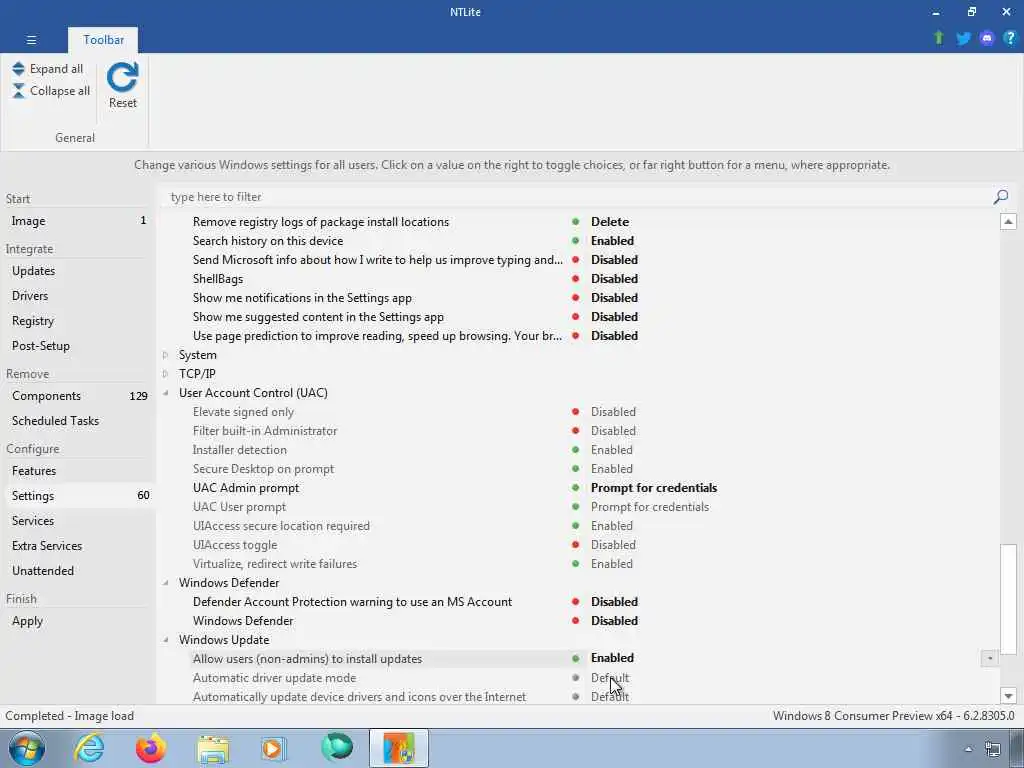Screen dimensions: 1024x768
Task: Click the filter text input field
Action: [x=575, y=197]
